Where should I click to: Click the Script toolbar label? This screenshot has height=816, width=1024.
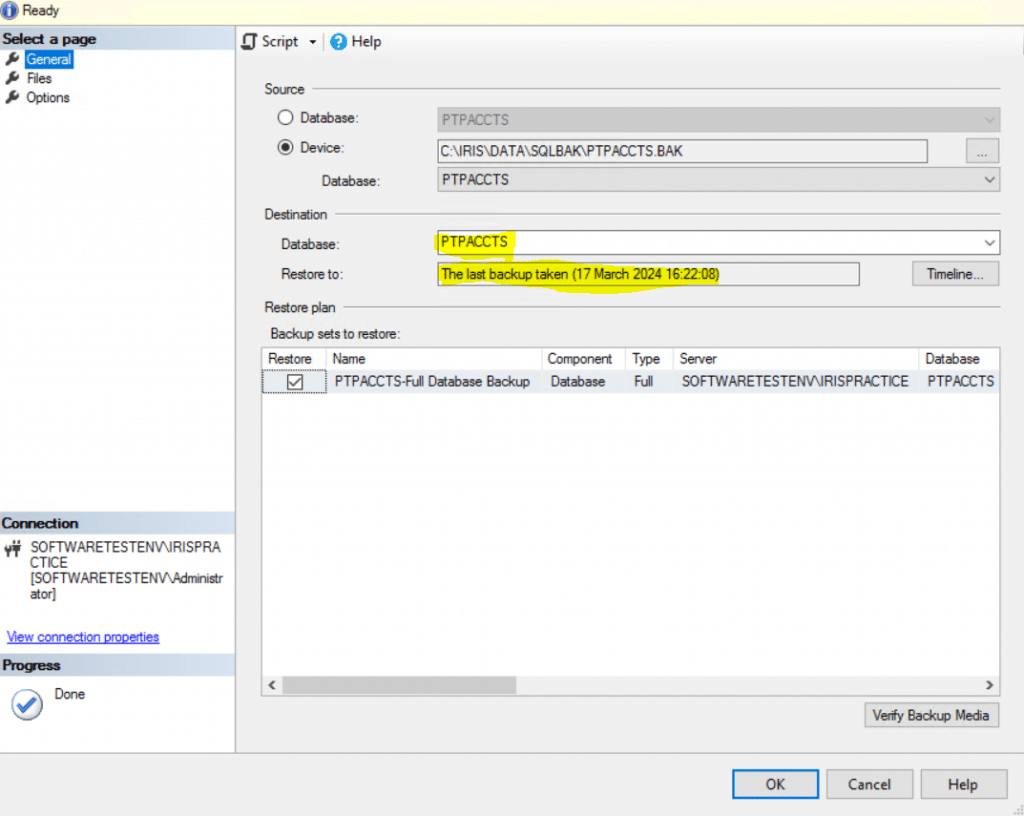click(280, 42)
